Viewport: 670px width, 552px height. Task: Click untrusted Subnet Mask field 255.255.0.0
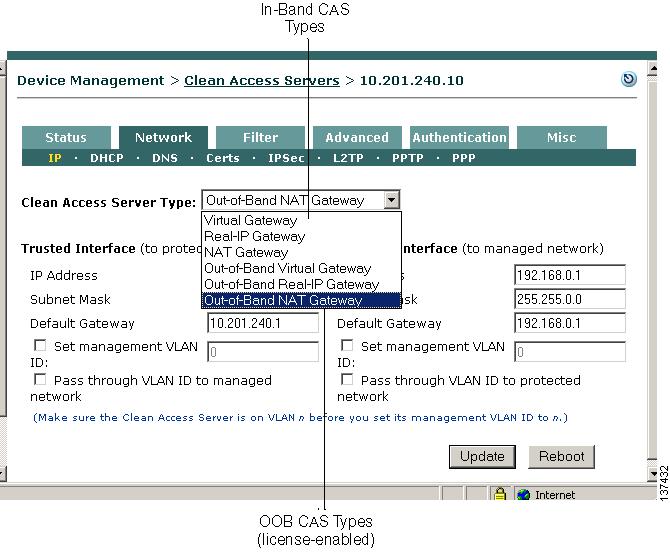[570, 299]
